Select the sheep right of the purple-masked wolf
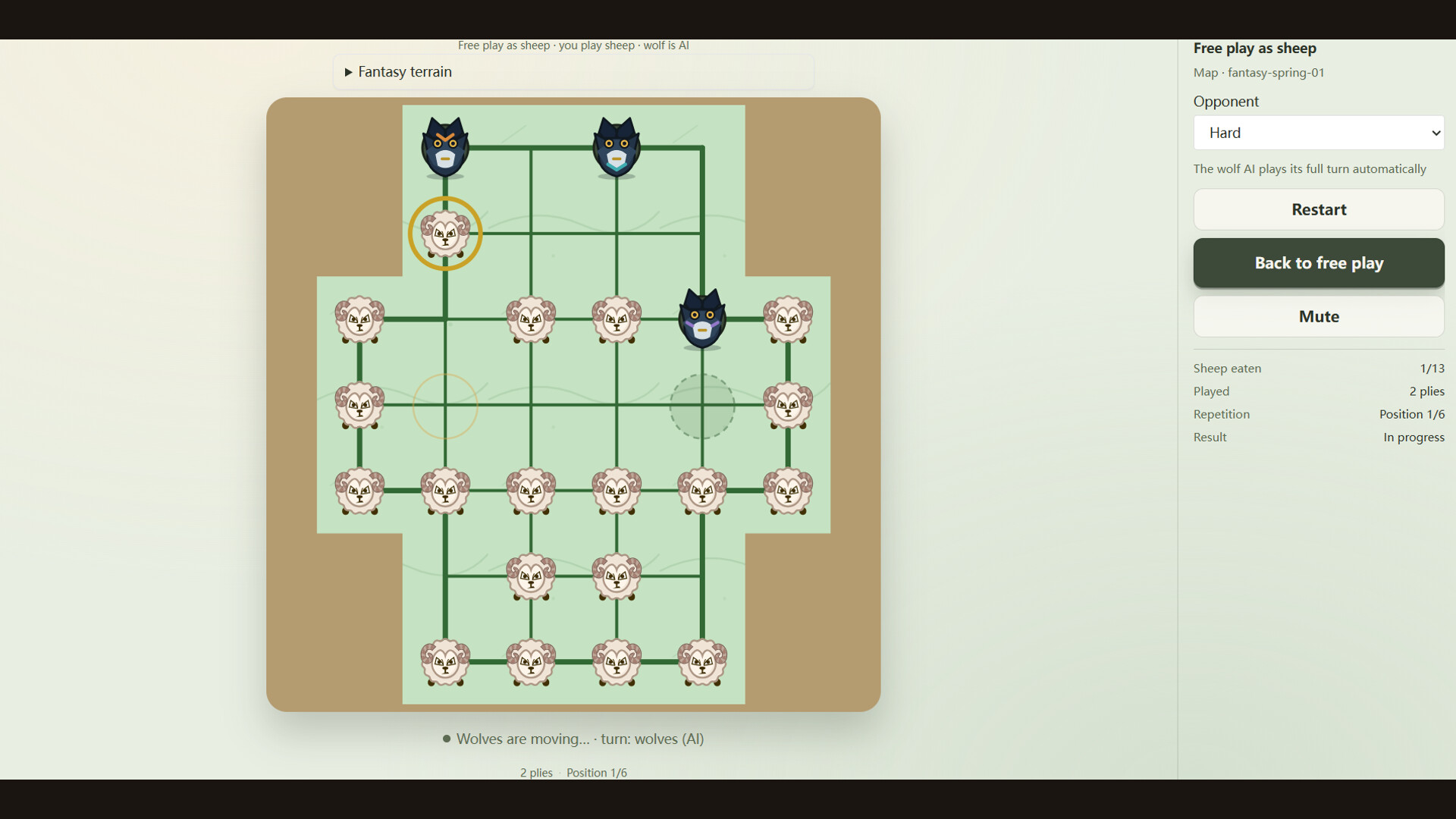 click(788, 319)
